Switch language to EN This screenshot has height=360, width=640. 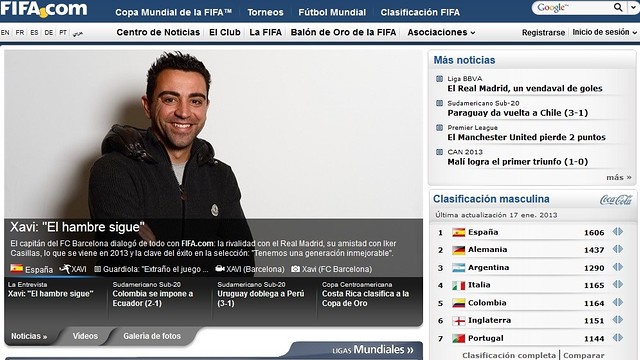coord(5,32)
